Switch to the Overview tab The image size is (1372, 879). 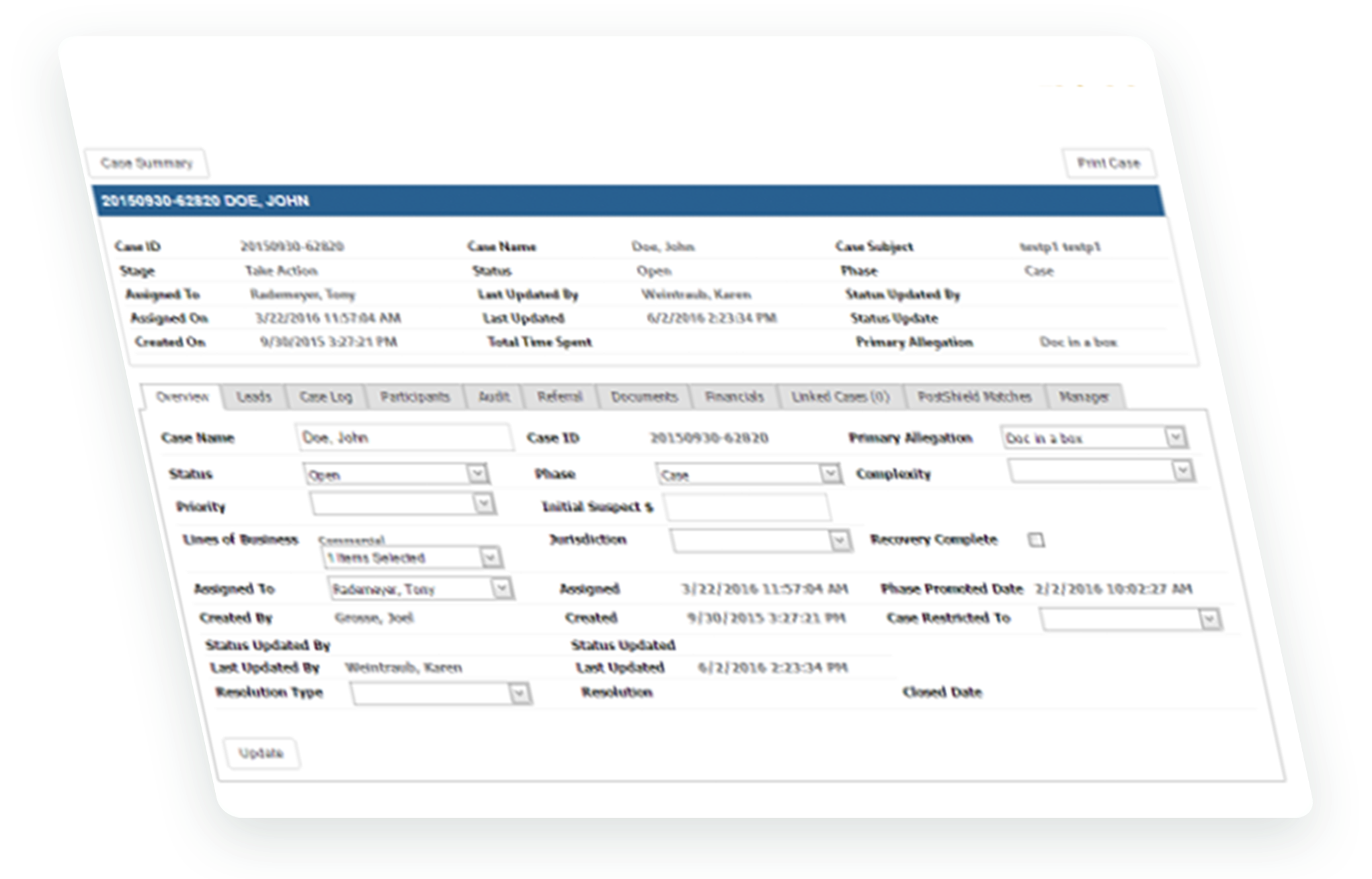click(182, 397)
